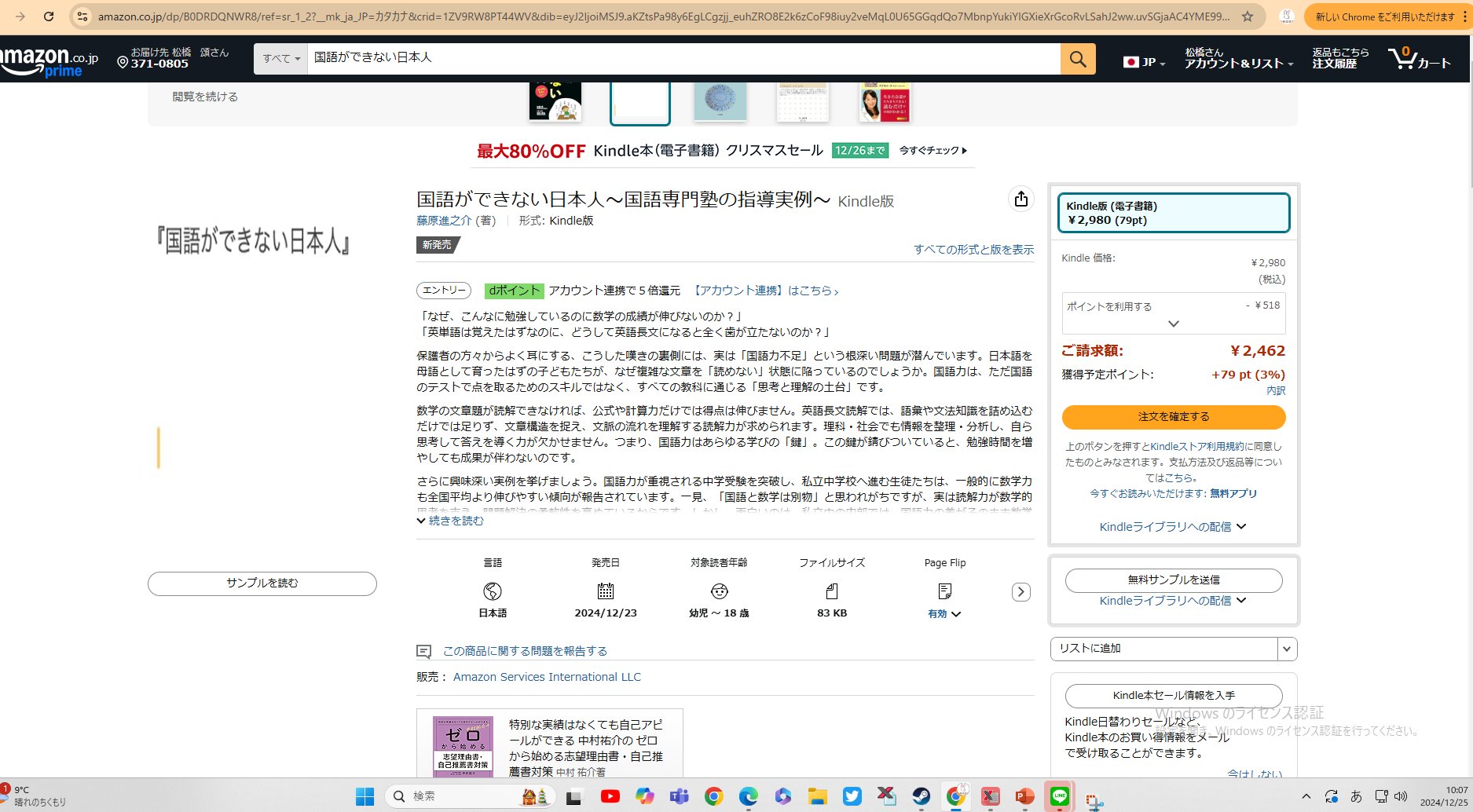Image resolution: width=1473 pixels, height=812 pixels.
Task: Open 【アカウント連携】はこちら link
Action: click(x=766, y=291)
